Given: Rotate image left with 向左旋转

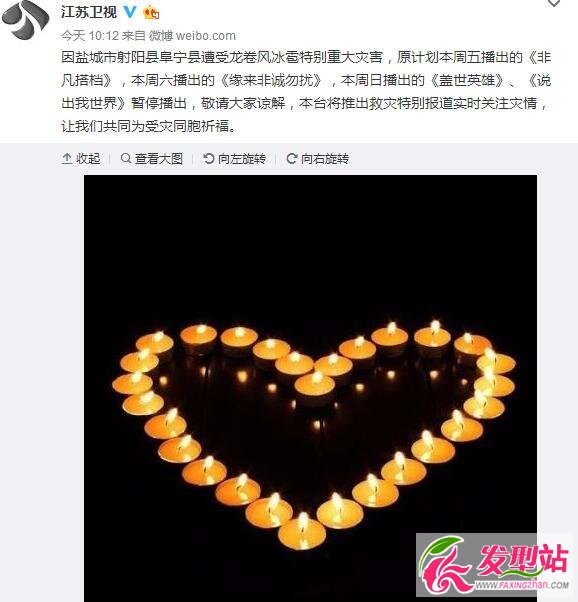Looking at the screenshot, I should click(x=235, y=159).
